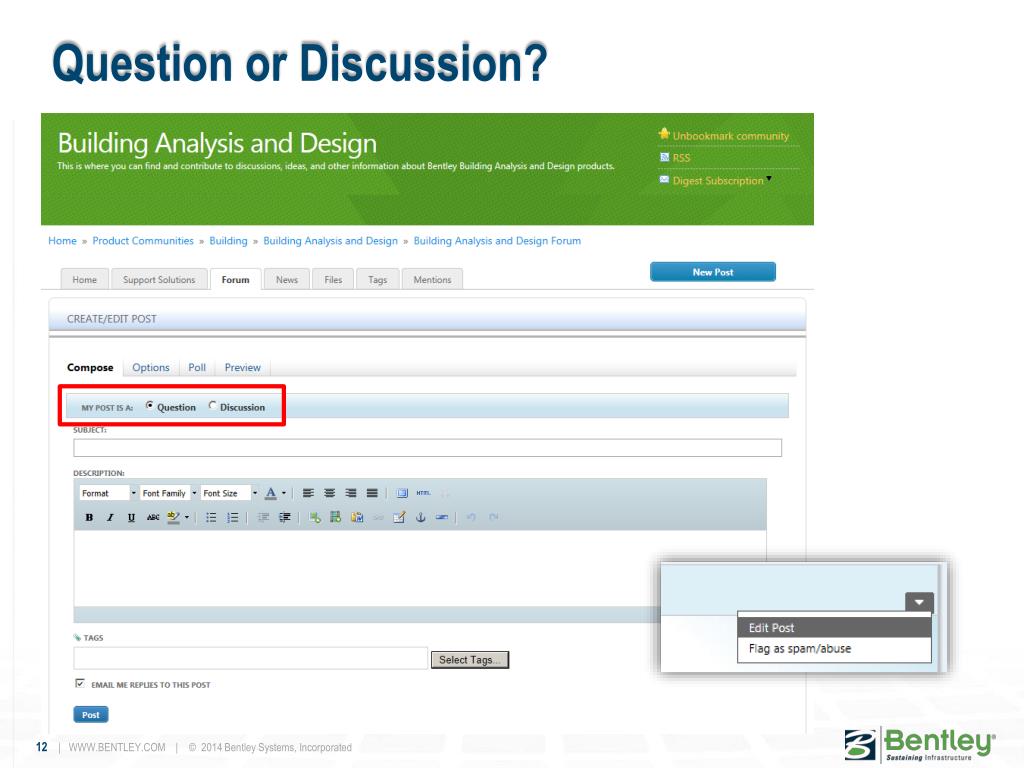Click the paste from Word icon

[x=357, y=517]
